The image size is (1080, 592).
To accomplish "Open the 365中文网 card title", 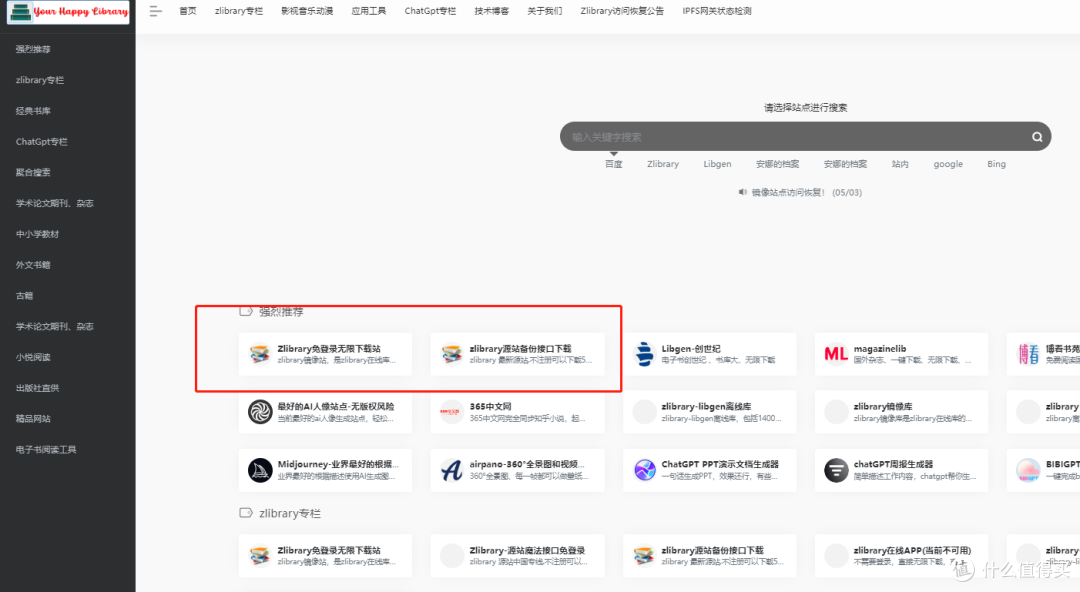I will (490, 407).
